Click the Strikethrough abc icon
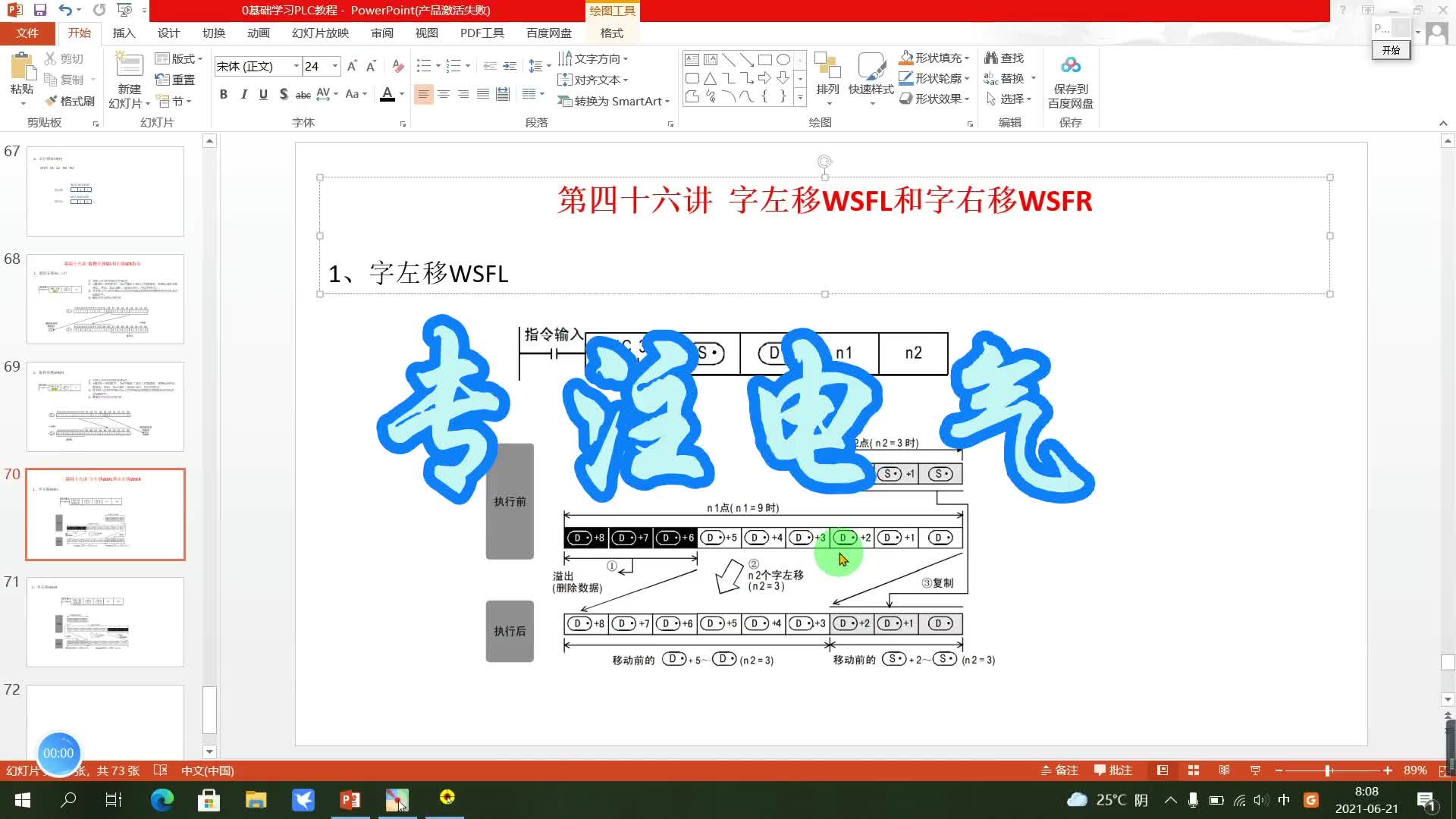 coord(303,94)
